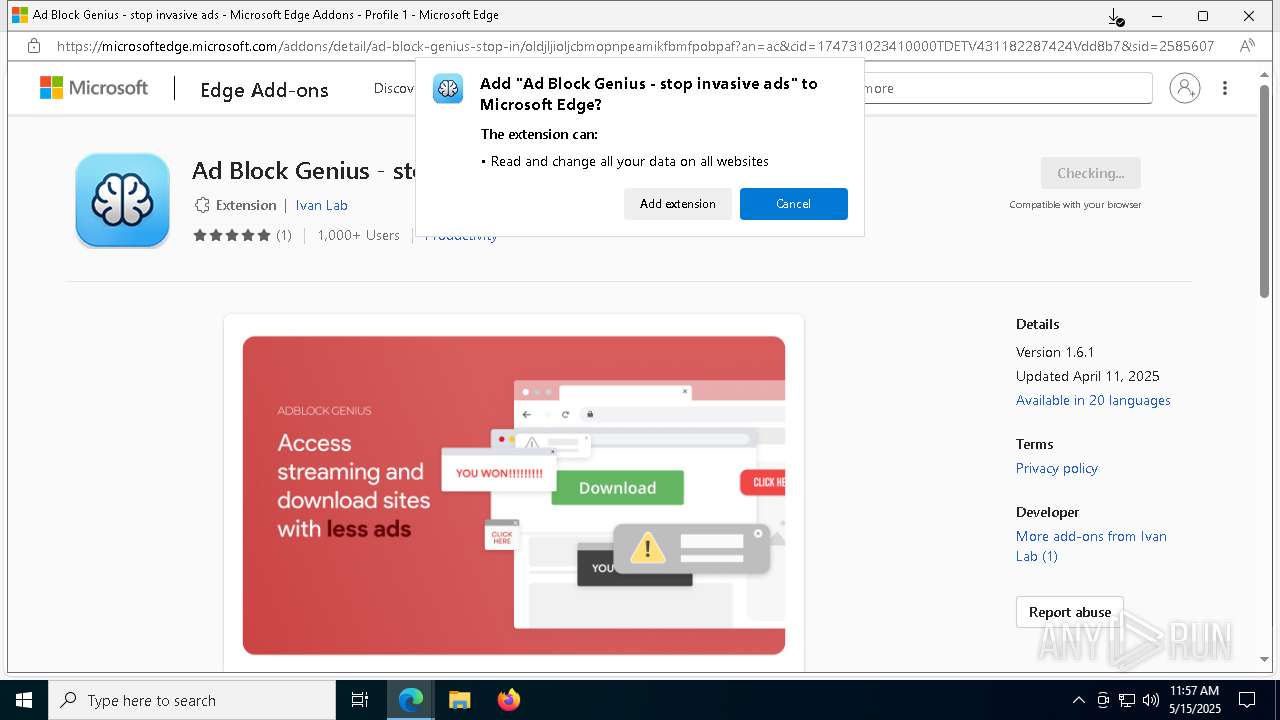The height and width of the screenshot is (720, 1280).
Task: Open the Discover tab behind the dialog
Action: click(394, 88)
